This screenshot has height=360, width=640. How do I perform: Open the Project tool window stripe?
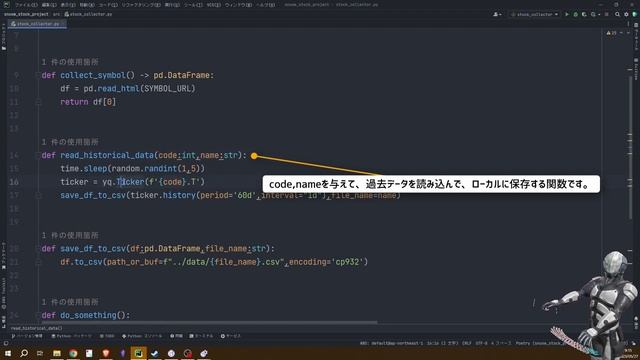pyautogui.click(x=4, y=37)
